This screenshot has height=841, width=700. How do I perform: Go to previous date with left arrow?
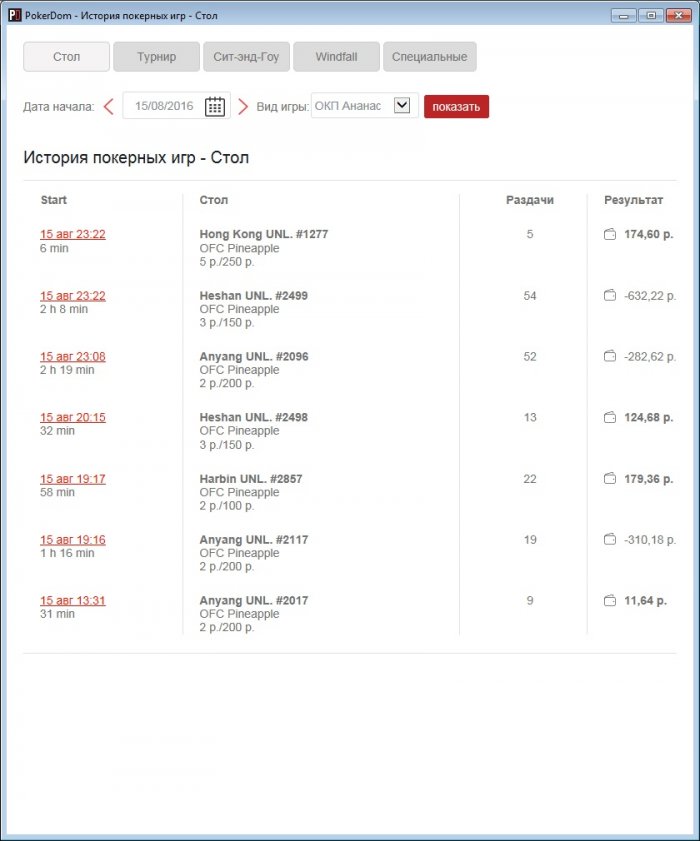click(x=108, y=106)
